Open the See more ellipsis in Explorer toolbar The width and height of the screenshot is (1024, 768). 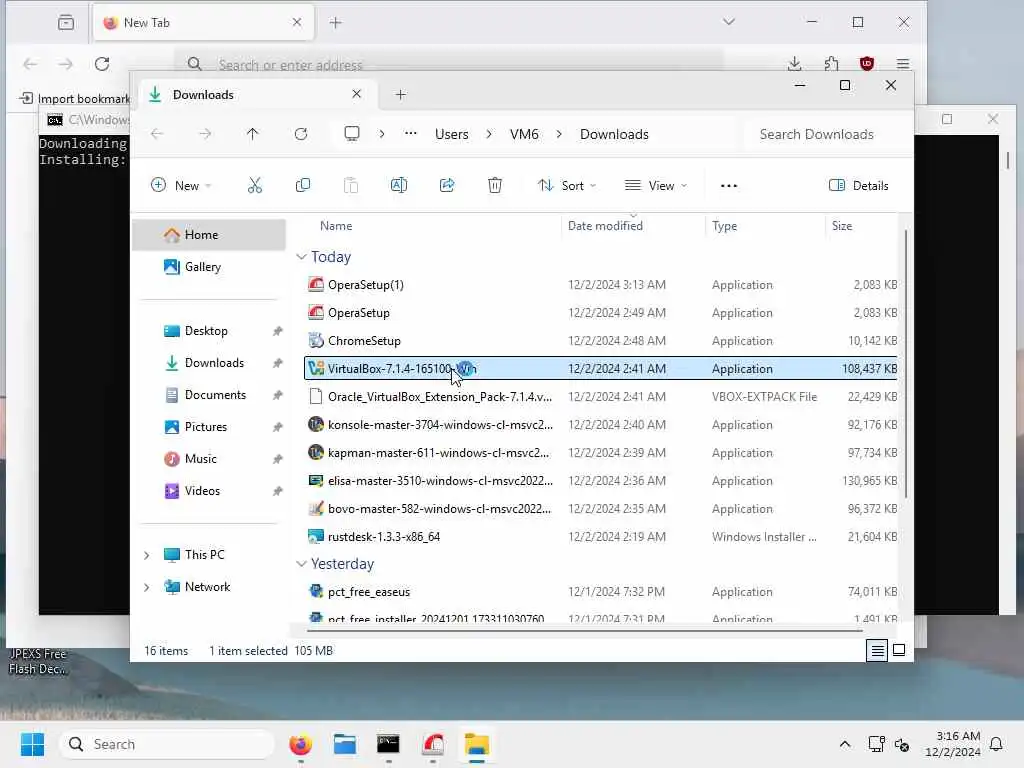pyautogui.click(x=729, y=185)
